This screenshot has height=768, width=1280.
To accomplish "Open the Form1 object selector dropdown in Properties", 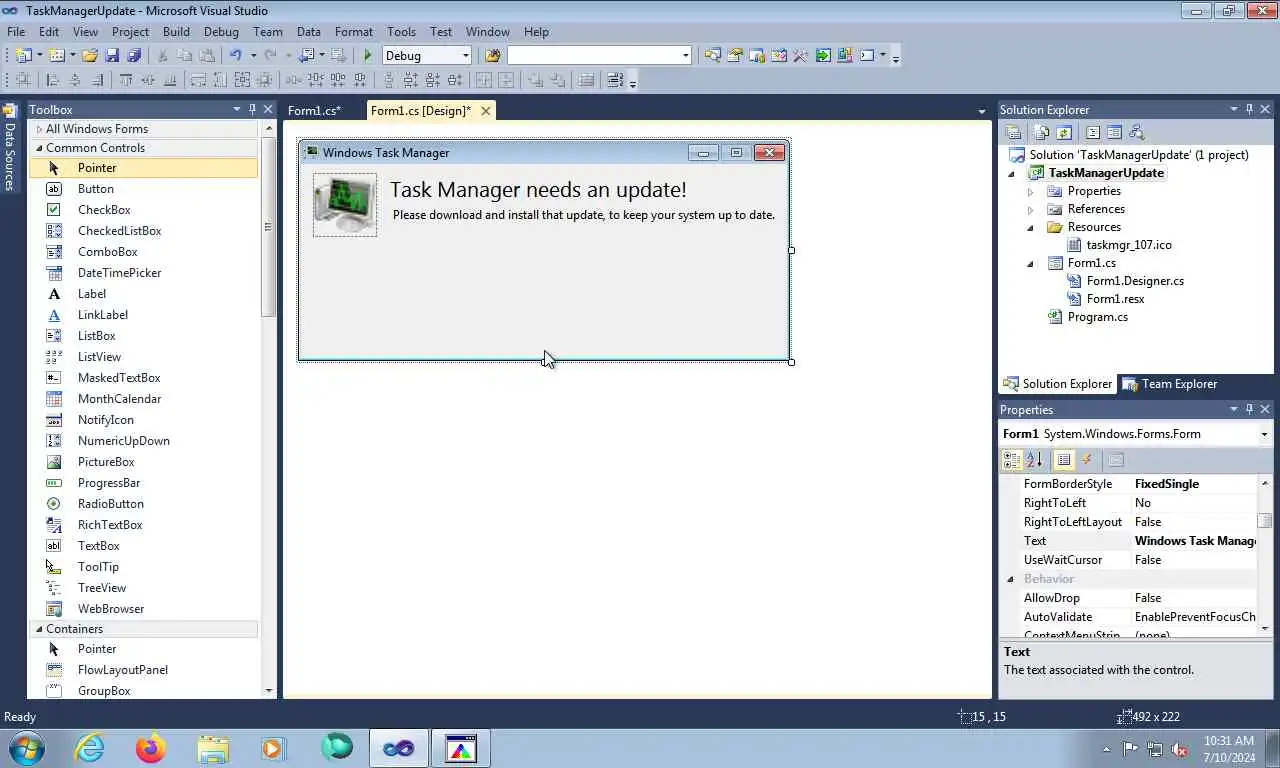I will (x=1264, y=434).
